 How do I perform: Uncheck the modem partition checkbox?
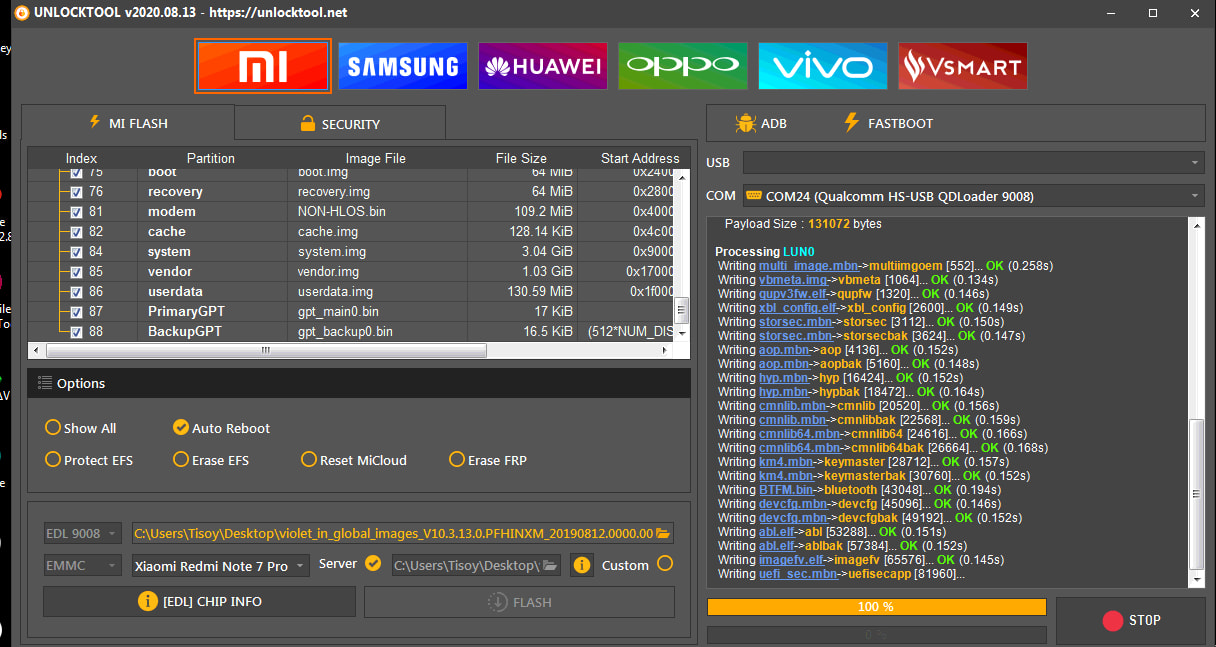tap(76, 212)
